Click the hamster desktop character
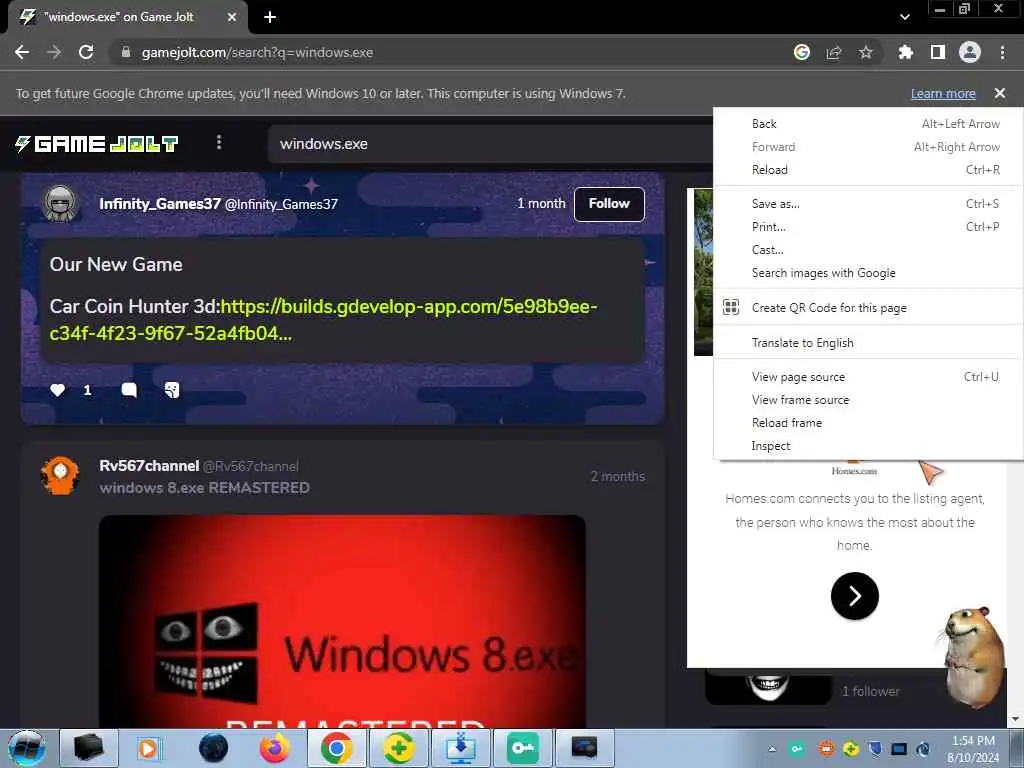The image size is (1024, 768). pyautogui.click(x=972, y=656)
